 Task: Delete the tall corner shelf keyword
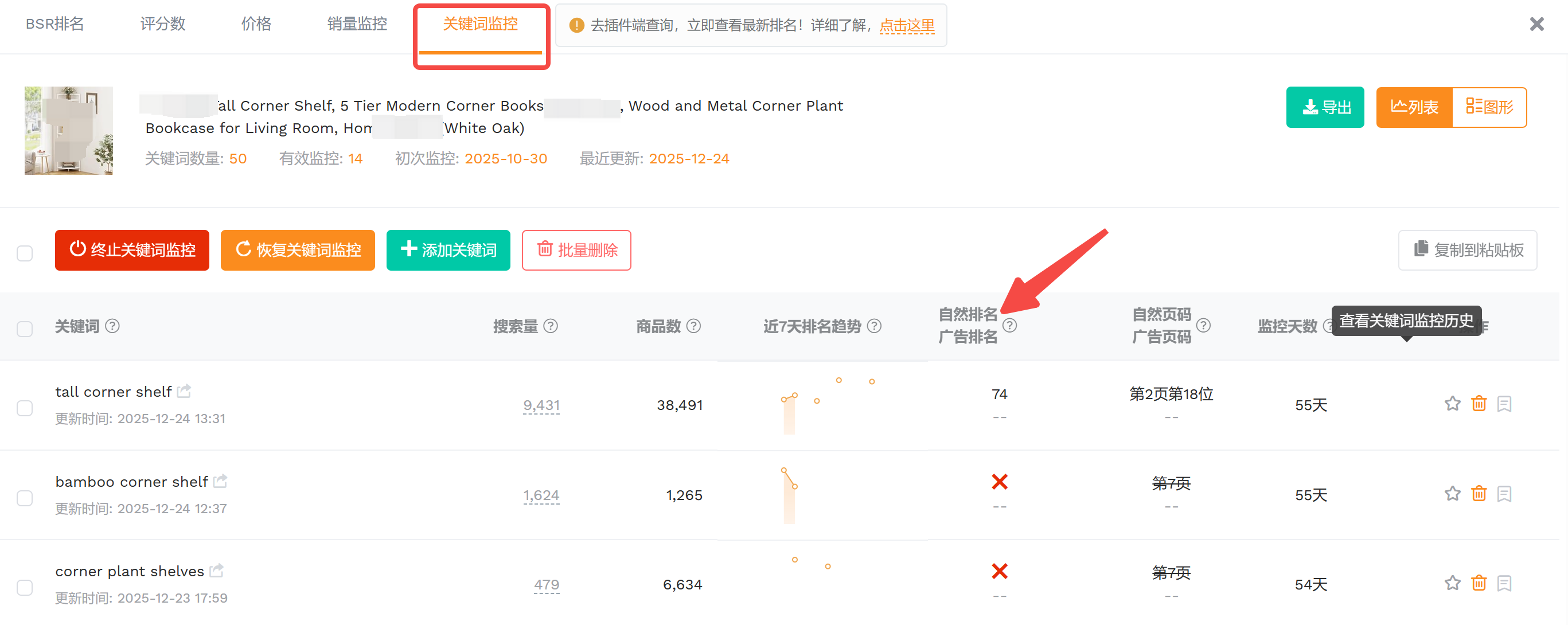point(1479,404)
